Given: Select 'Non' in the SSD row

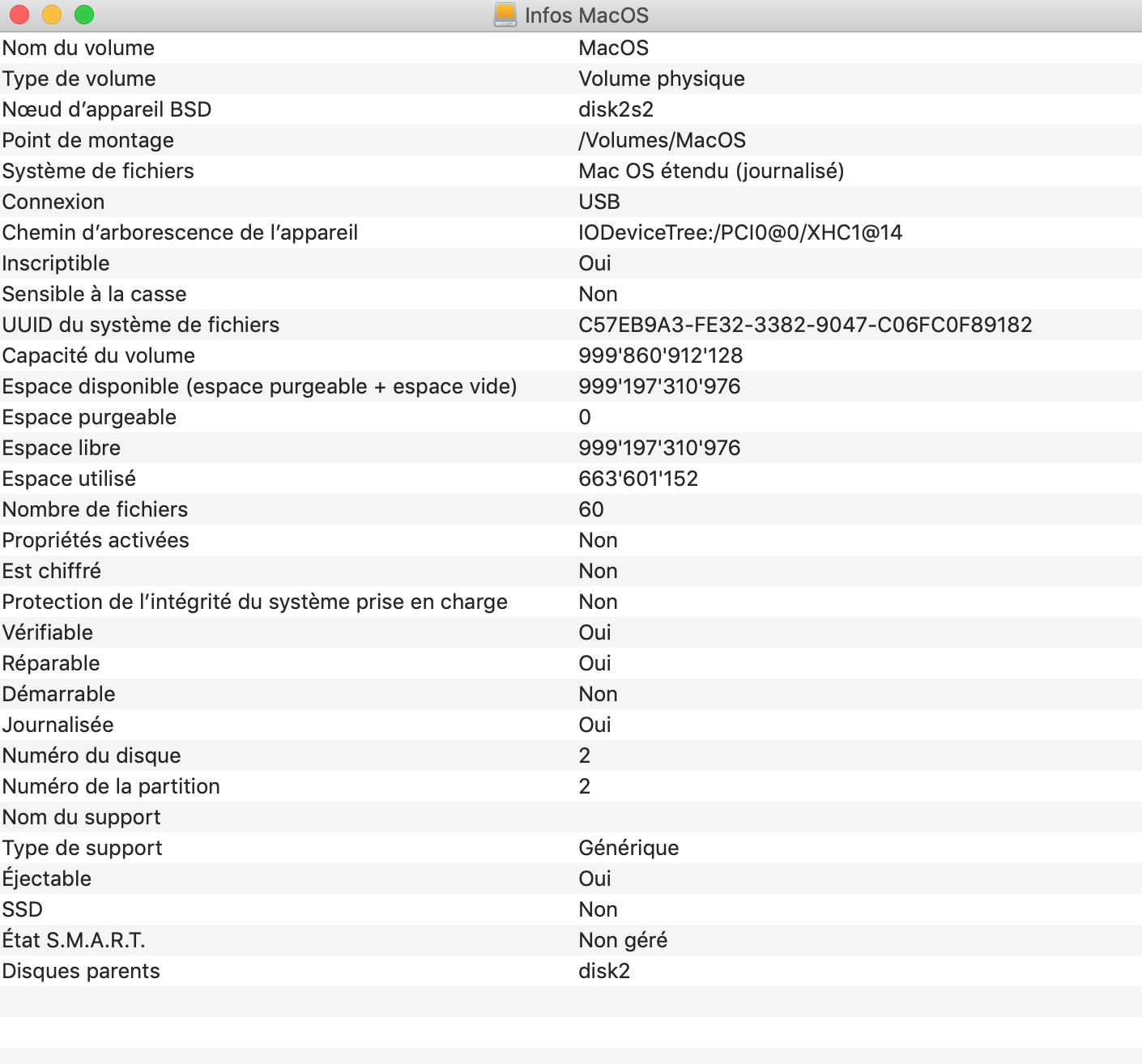Looking at the screenshot, I should [599, 909].
